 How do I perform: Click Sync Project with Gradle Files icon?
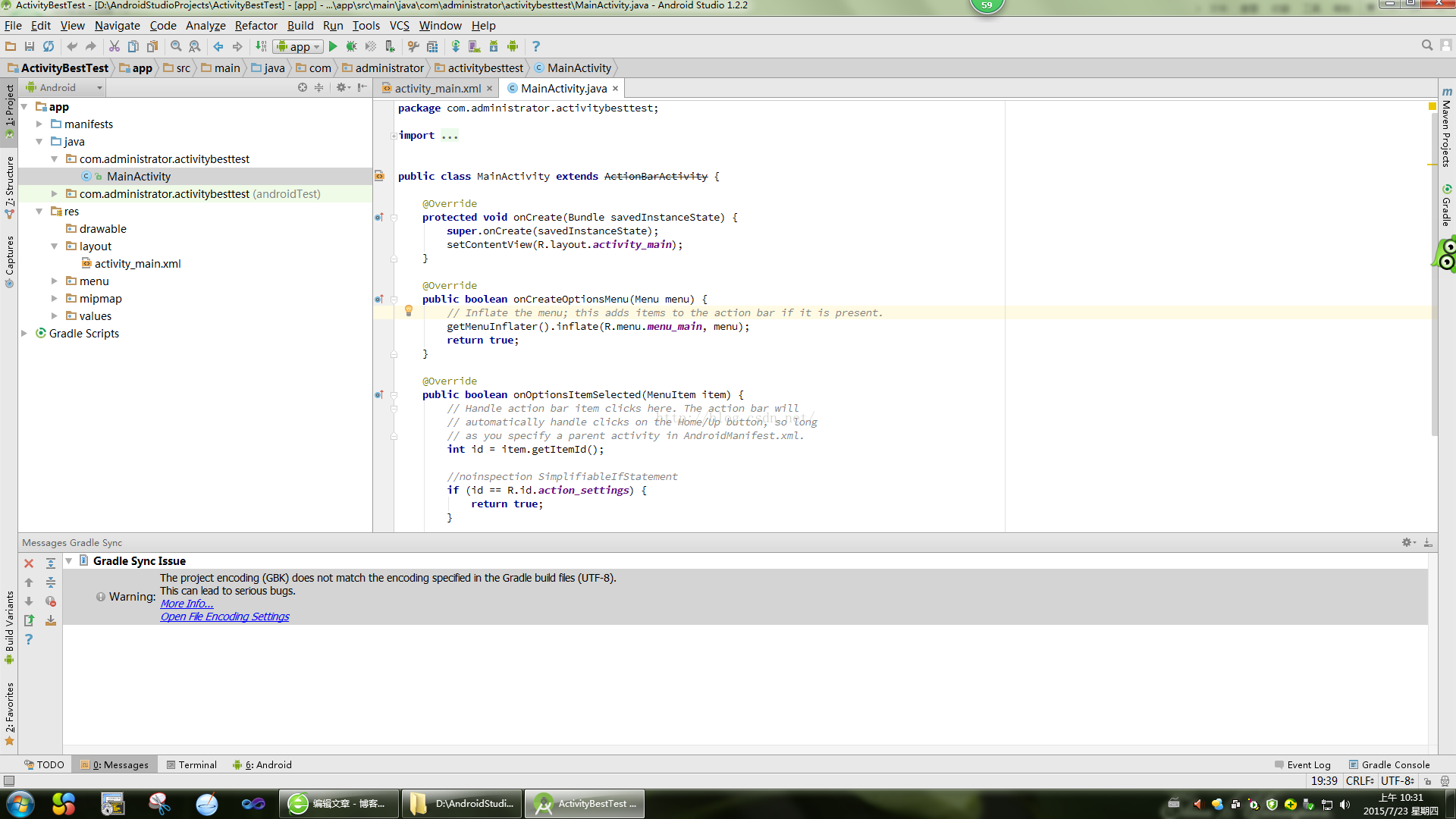[456, 46]
